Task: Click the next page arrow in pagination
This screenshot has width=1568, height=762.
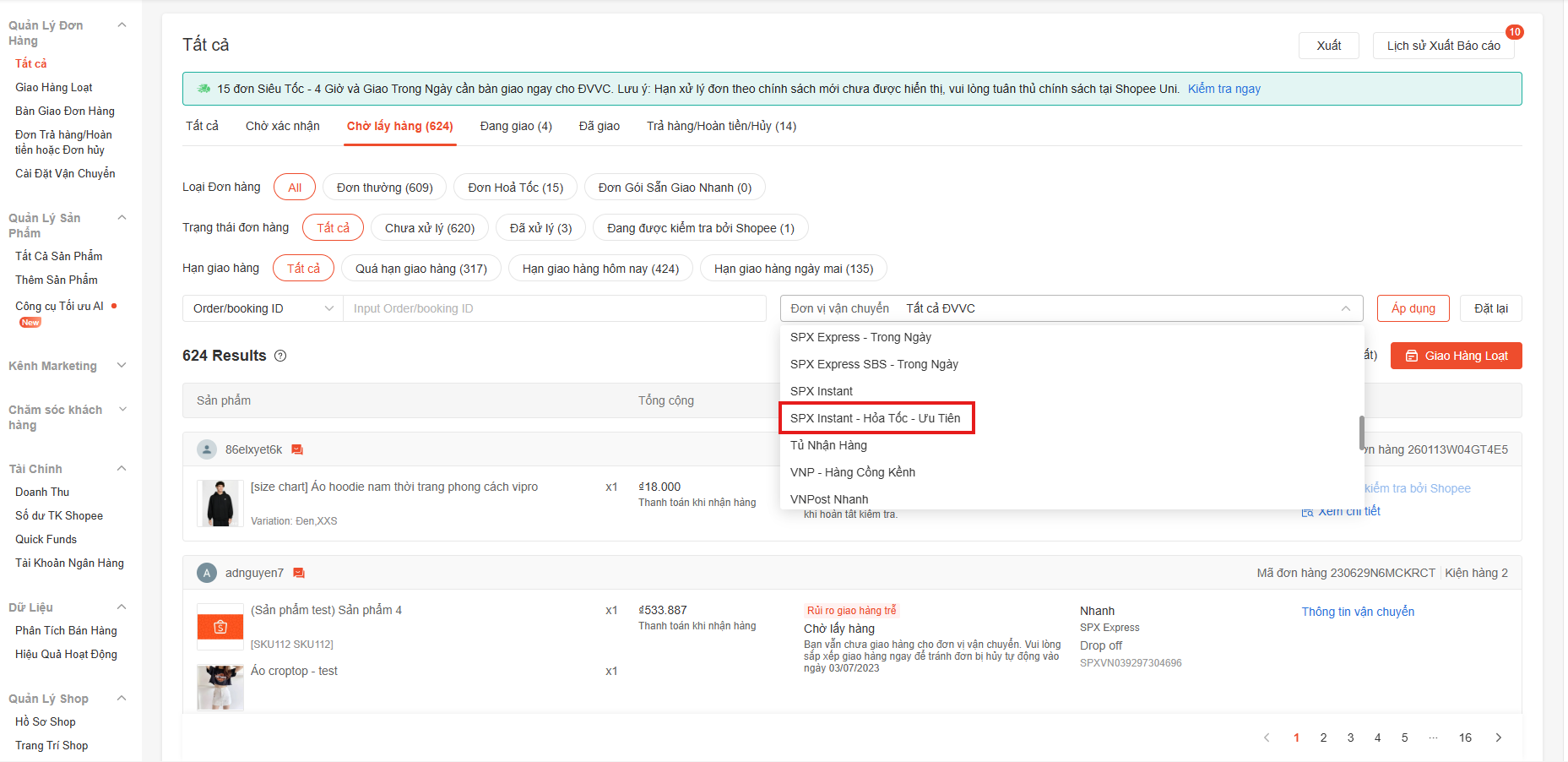Action: pos(1498,738)
